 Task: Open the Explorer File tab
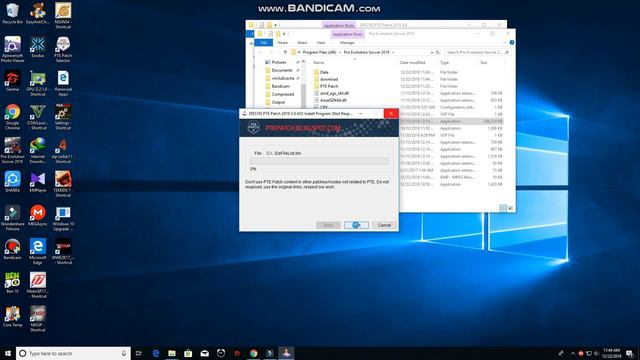click(264, 42)
